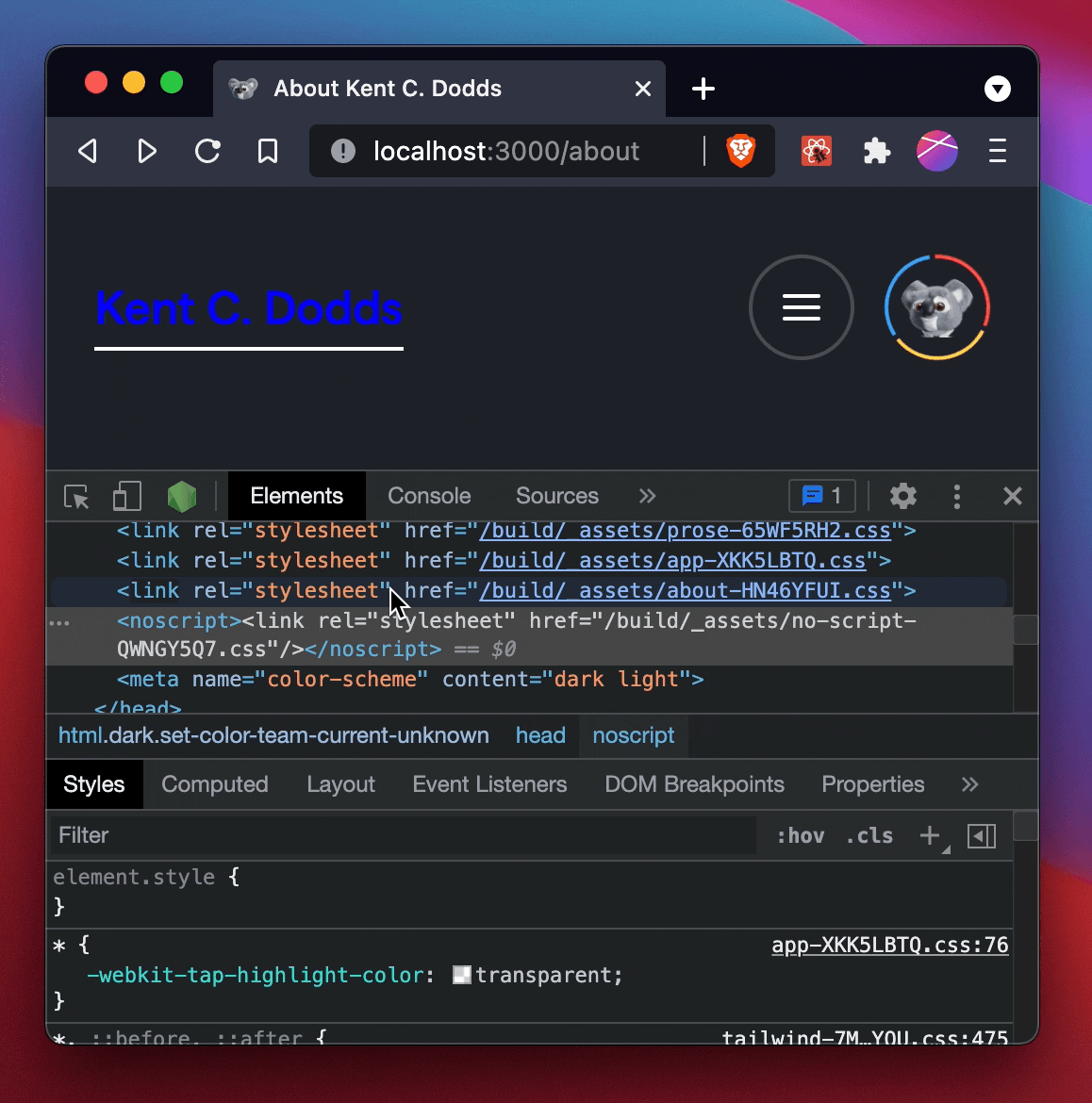This screenshot has width=1092, height=1103.
Task: Click the Brave Shields icon
Action: coord(741,151)
